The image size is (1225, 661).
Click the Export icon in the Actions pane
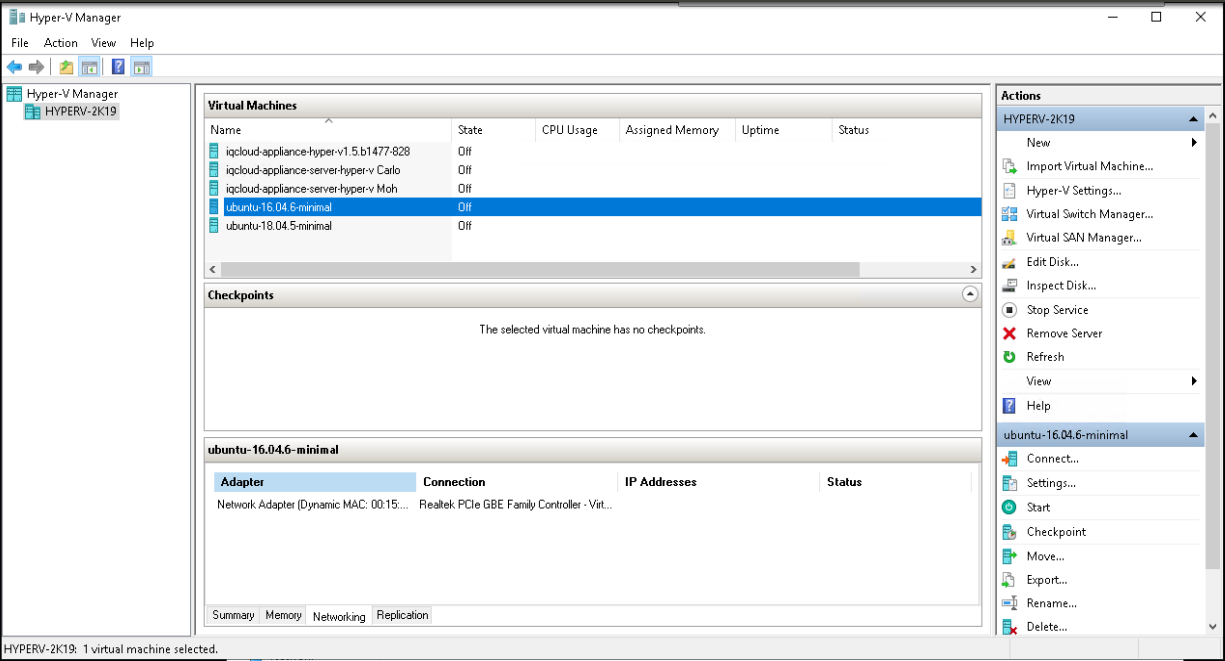pyautogui.click(x=1009, y=580)
